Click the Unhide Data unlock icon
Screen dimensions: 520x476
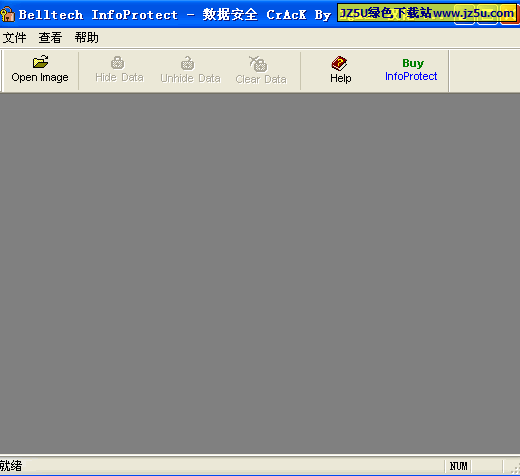click(x=188, y=63)
